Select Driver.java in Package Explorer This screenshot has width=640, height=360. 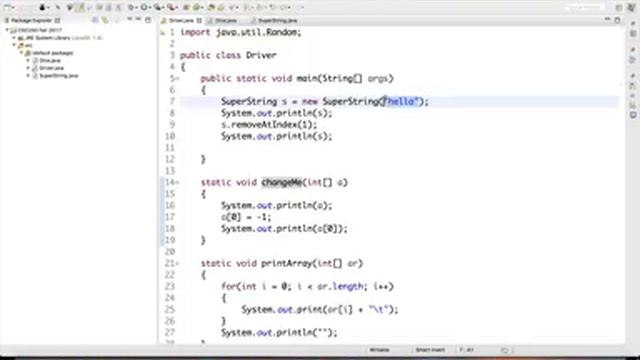51,68
